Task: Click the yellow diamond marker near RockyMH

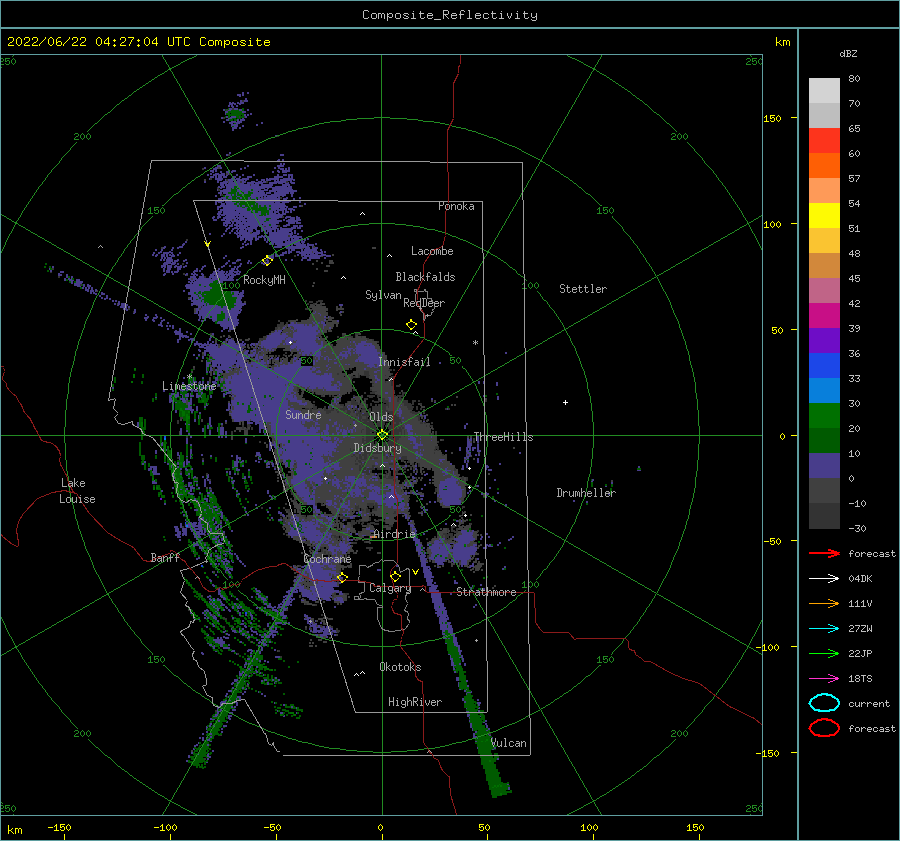Action: pos(267,261)
